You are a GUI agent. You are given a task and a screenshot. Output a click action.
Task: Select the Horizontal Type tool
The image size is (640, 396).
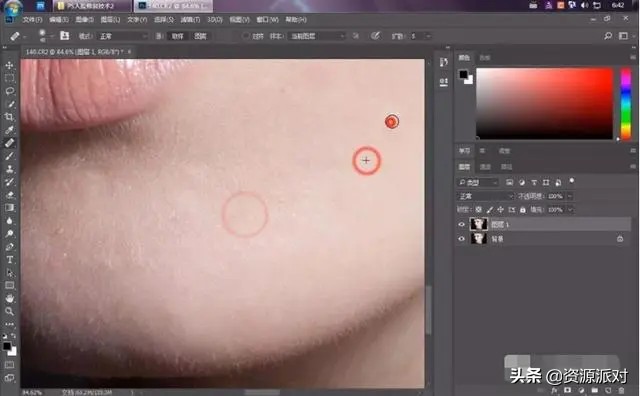click(9, 260)
